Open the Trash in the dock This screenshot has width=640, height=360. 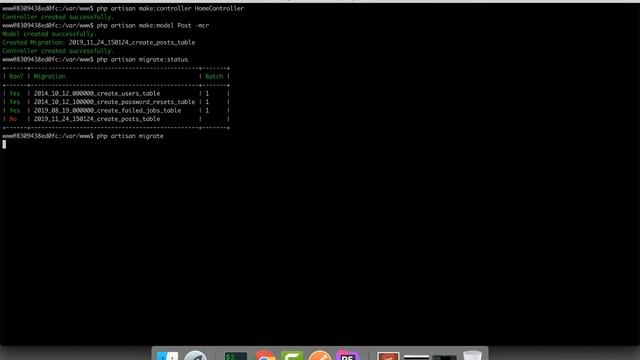point(472,356)
